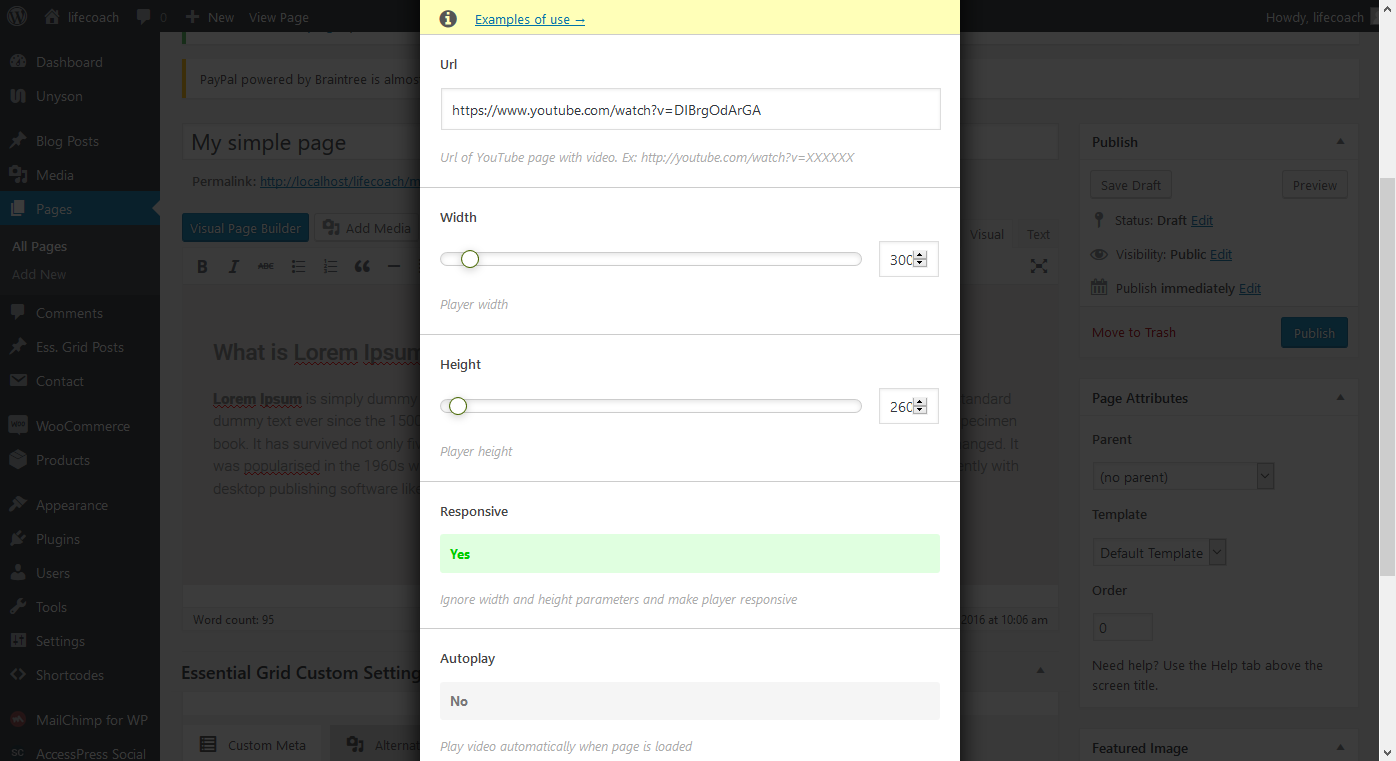Click the Width slider handle
1396x761 pixels.
[470, 260]
